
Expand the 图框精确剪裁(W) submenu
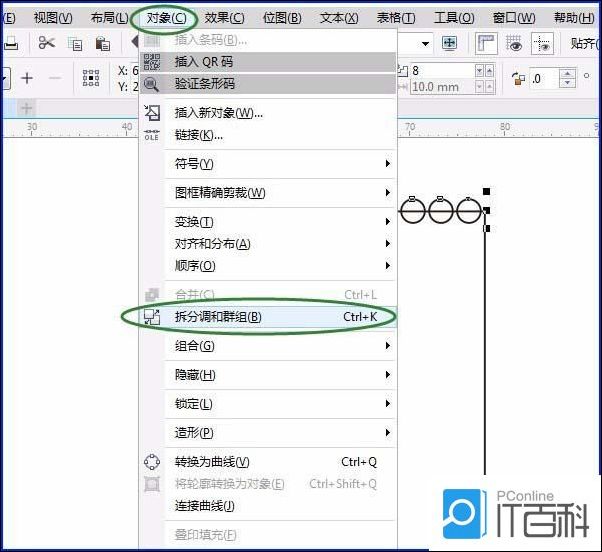click(268, 193)
